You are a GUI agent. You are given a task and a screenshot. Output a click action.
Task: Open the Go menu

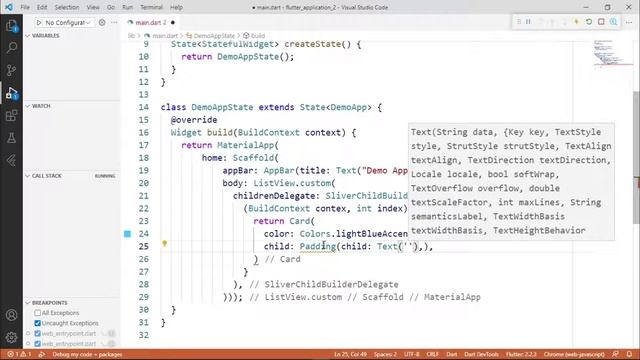[x=111, y=7]
